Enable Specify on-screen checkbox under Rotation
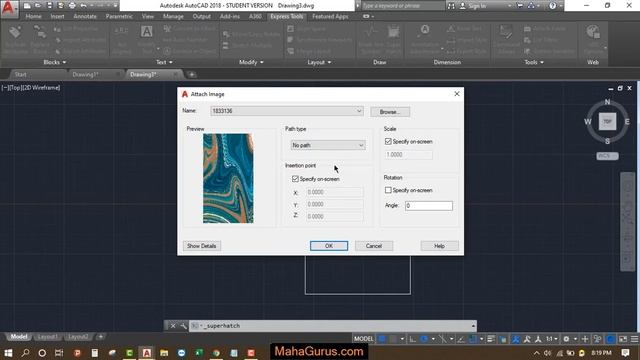The width and height of the screenshot is (640, 360). (388, 190)
